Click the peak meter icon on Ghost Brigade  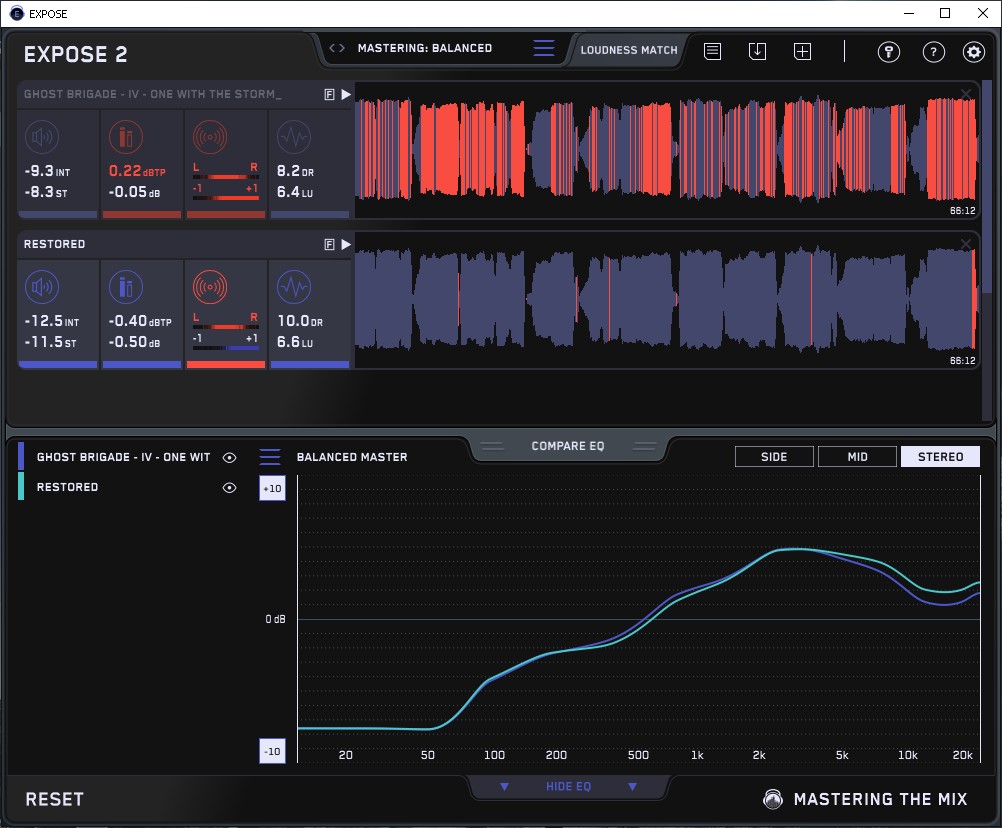click(x=126, y=137)
